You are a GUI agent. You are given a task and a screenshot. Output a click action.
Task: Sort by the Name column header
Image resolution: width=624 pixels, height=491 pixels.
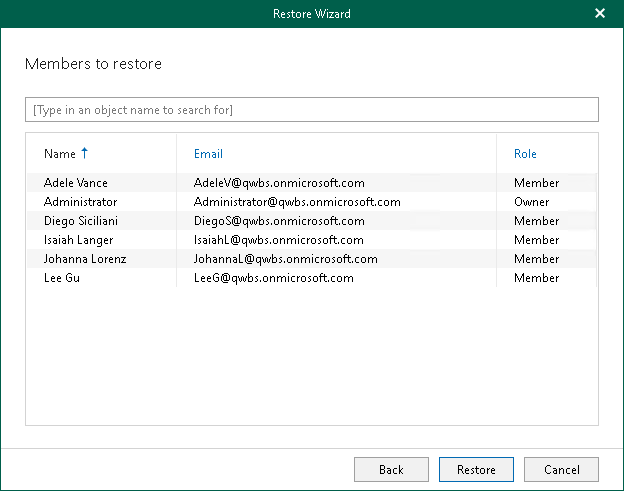pyautogui.click(x=60, y=154)
